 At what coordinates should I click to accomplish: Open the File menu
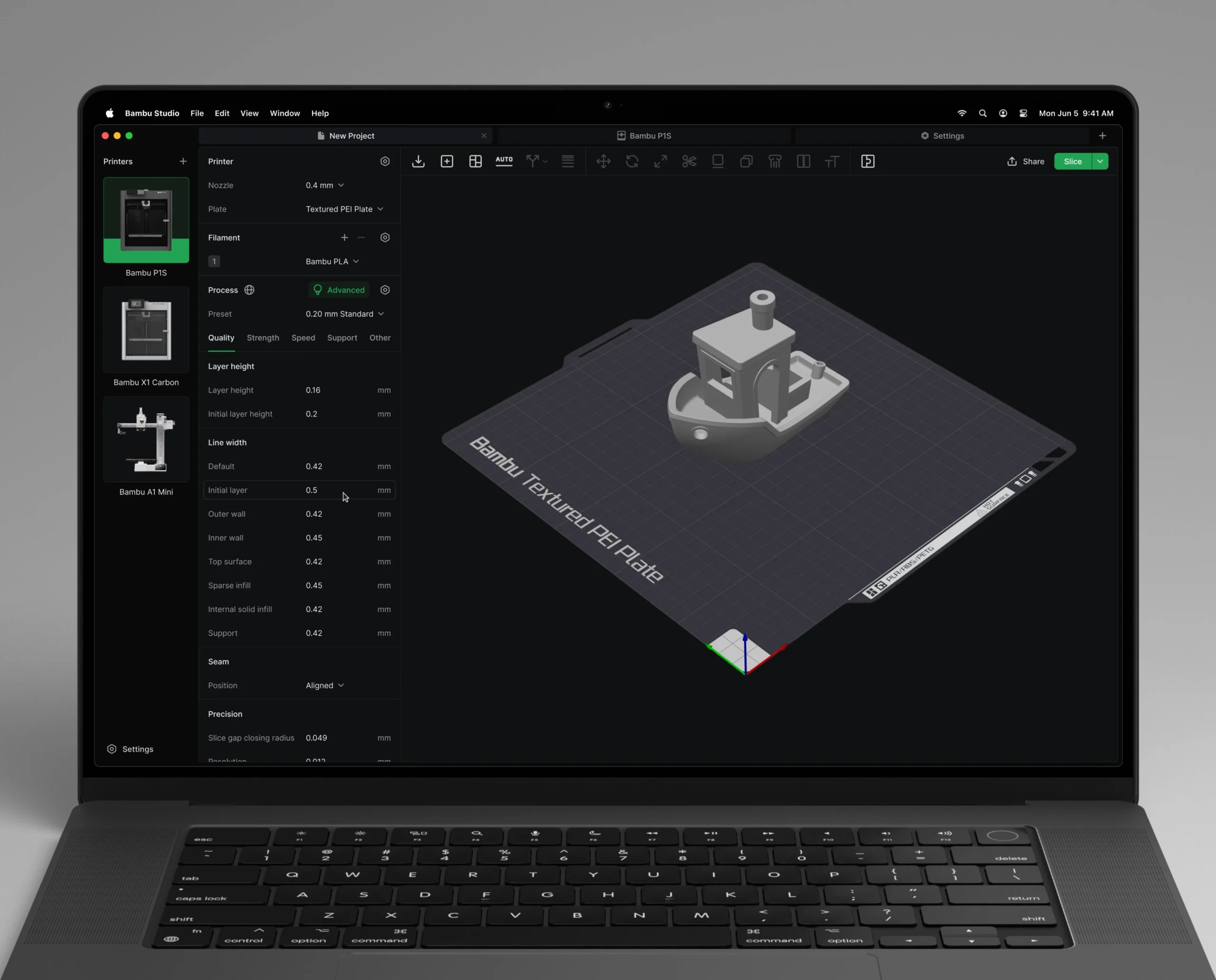[197, 114]
